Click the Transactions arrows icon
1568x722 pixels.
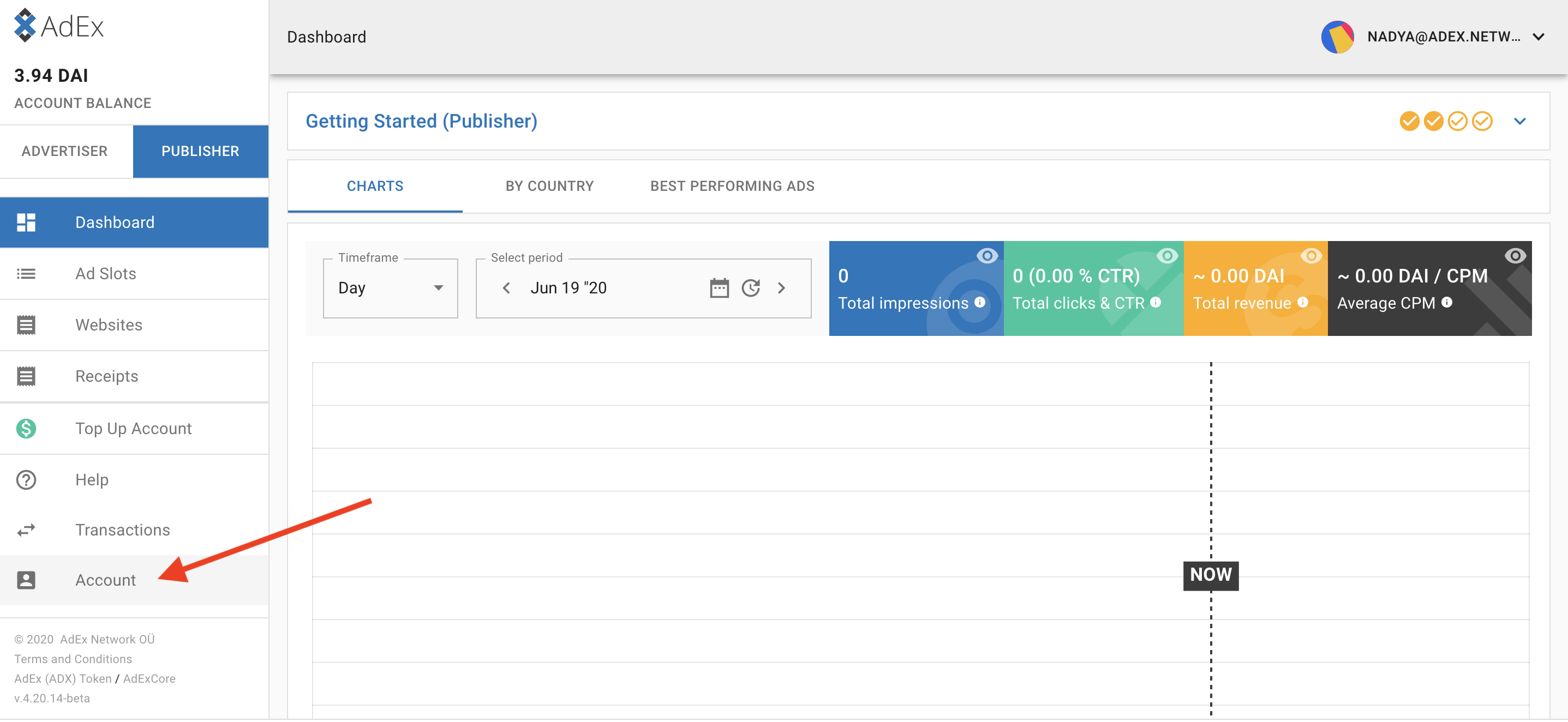(x=26, y=530)
